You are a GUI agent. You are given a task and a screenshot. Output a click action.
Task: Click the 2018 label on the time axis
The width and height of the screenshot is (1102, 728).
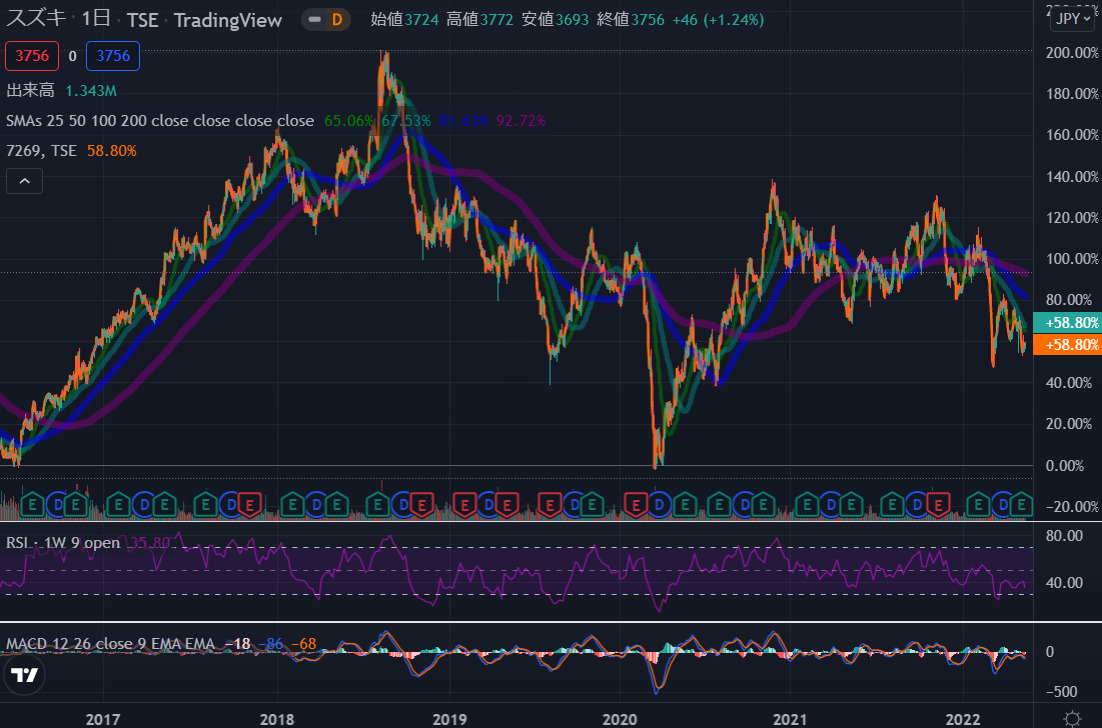click(277, 719)
